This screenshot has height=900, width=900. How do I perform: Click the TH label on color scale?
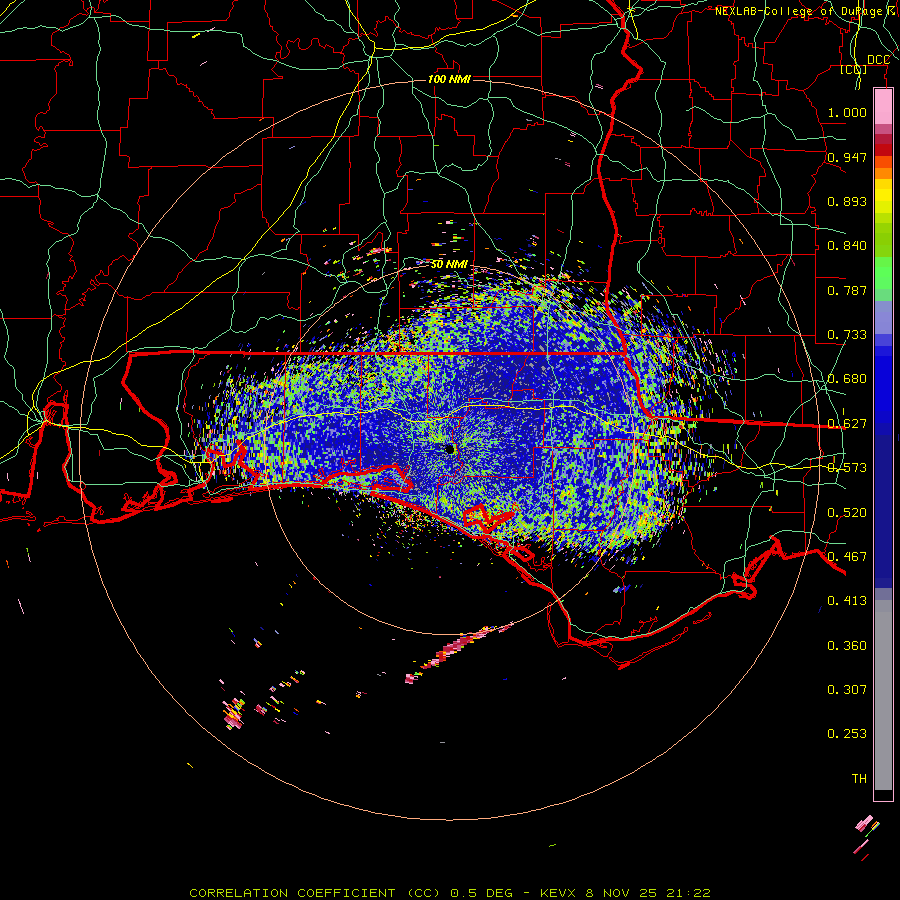coord(859,779)
